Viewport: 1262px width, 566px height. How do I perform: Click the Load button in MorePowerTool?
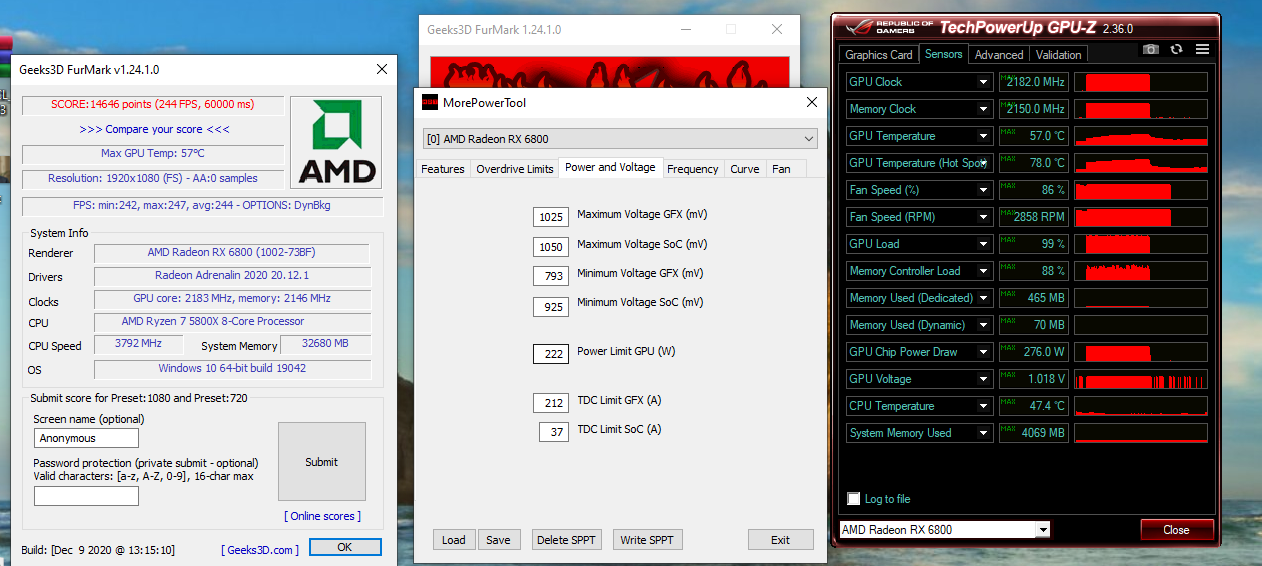coord(454,540)
